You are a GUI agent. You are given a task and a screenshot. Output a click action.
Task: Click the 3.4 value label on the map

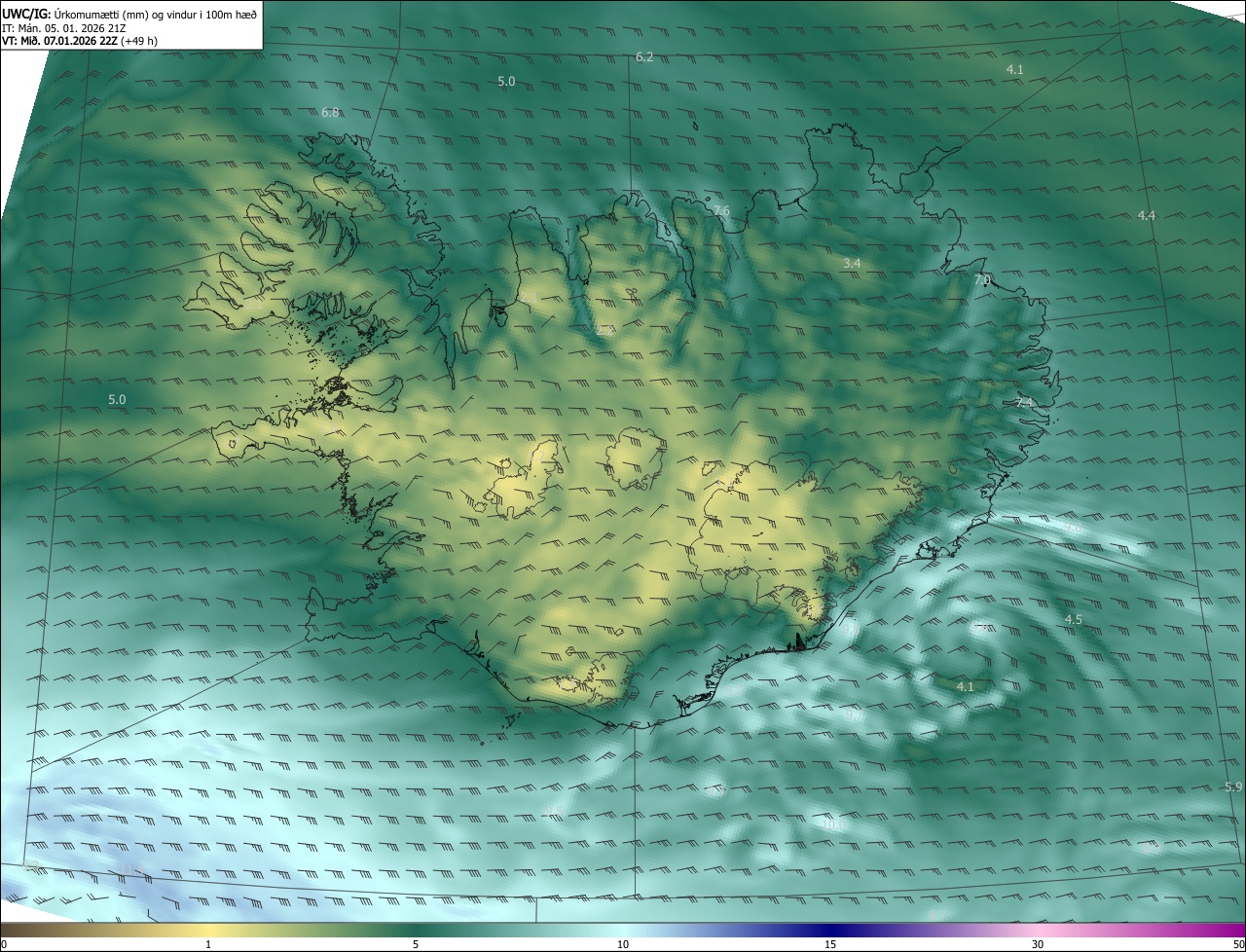pos(852,264)
